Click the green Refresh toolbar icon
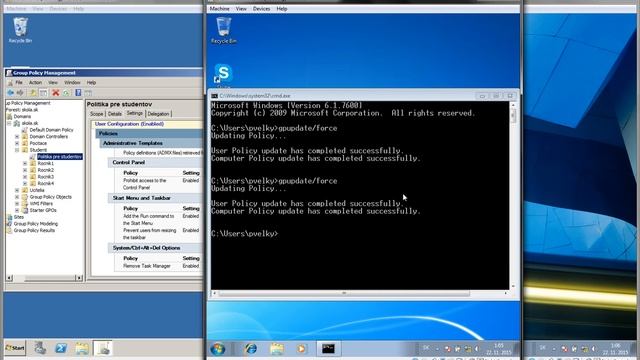Image resolution: width=640 pixels, height=360 pixels. [66, 93]
